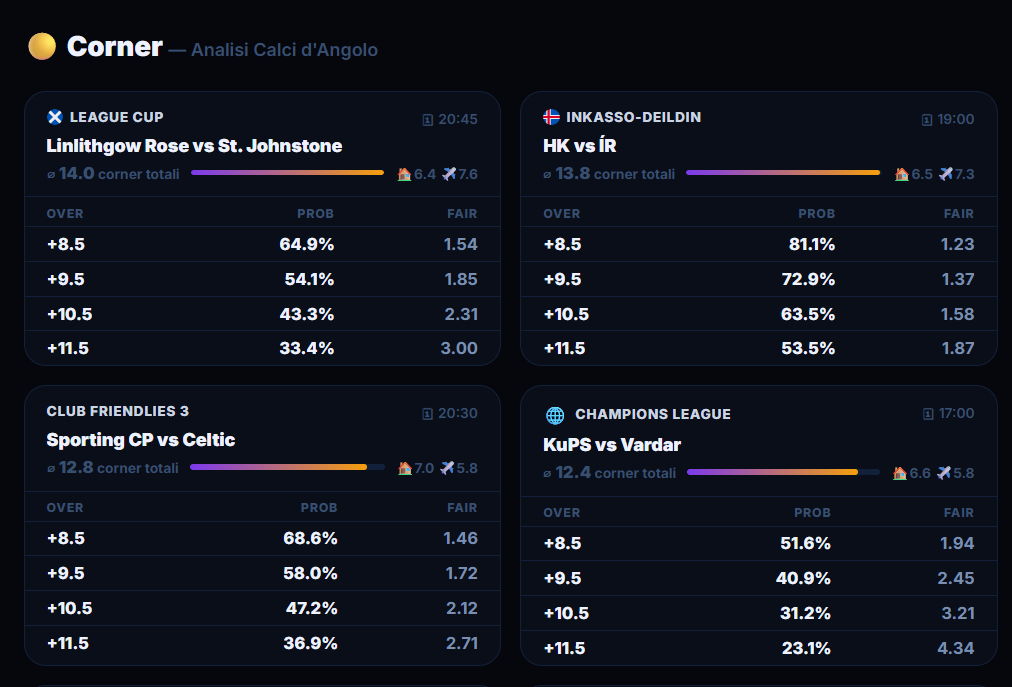Click the Iceland flag icon next to Inkasso-Deildin
1012x687 pixels.
(551, 117)
